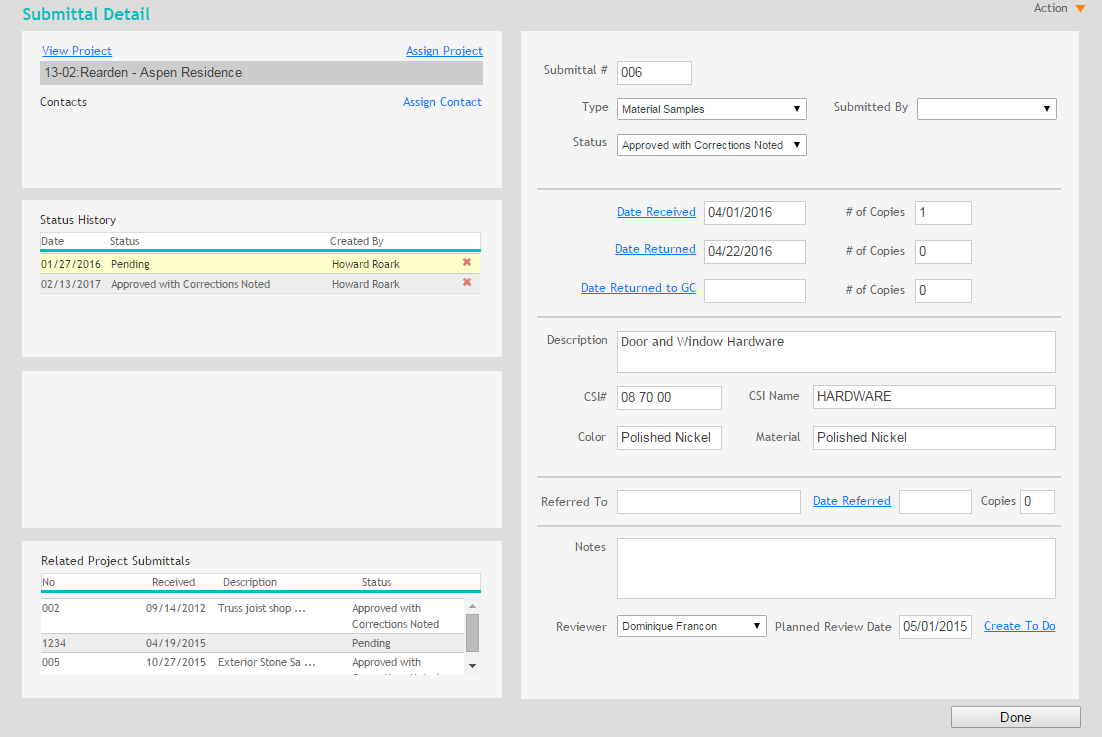Screen dimensions: 1102x737
Task: Click the Referred To field
Action: (708, 502)
